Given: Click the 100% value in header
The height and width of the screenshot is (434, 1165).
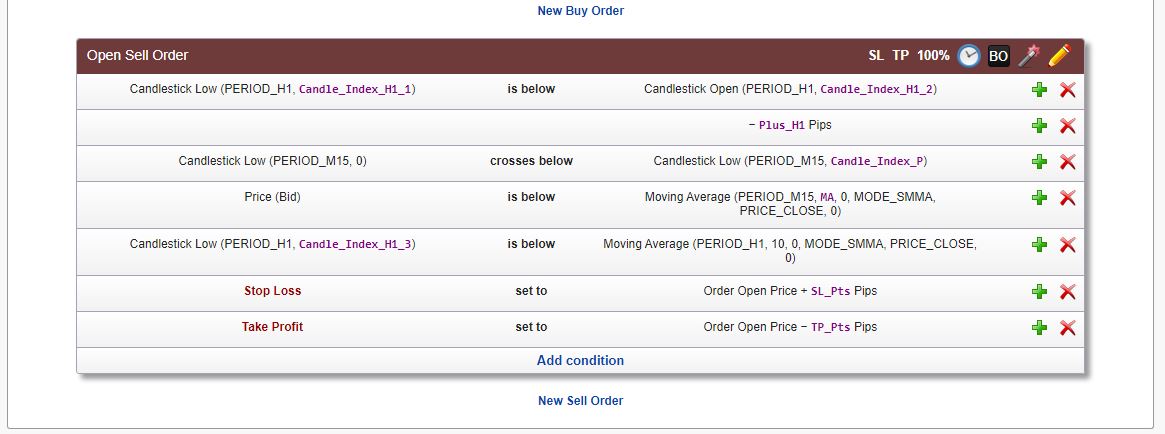Looking at the screenshot, I should (x=933, y=56).
